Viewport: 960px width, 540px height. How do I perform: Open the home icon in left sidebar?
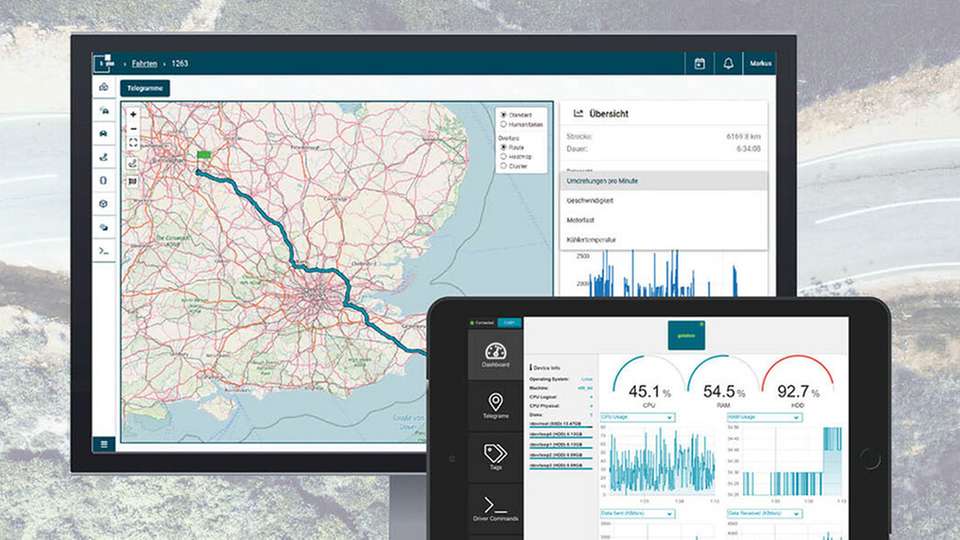tap(104, 87)
